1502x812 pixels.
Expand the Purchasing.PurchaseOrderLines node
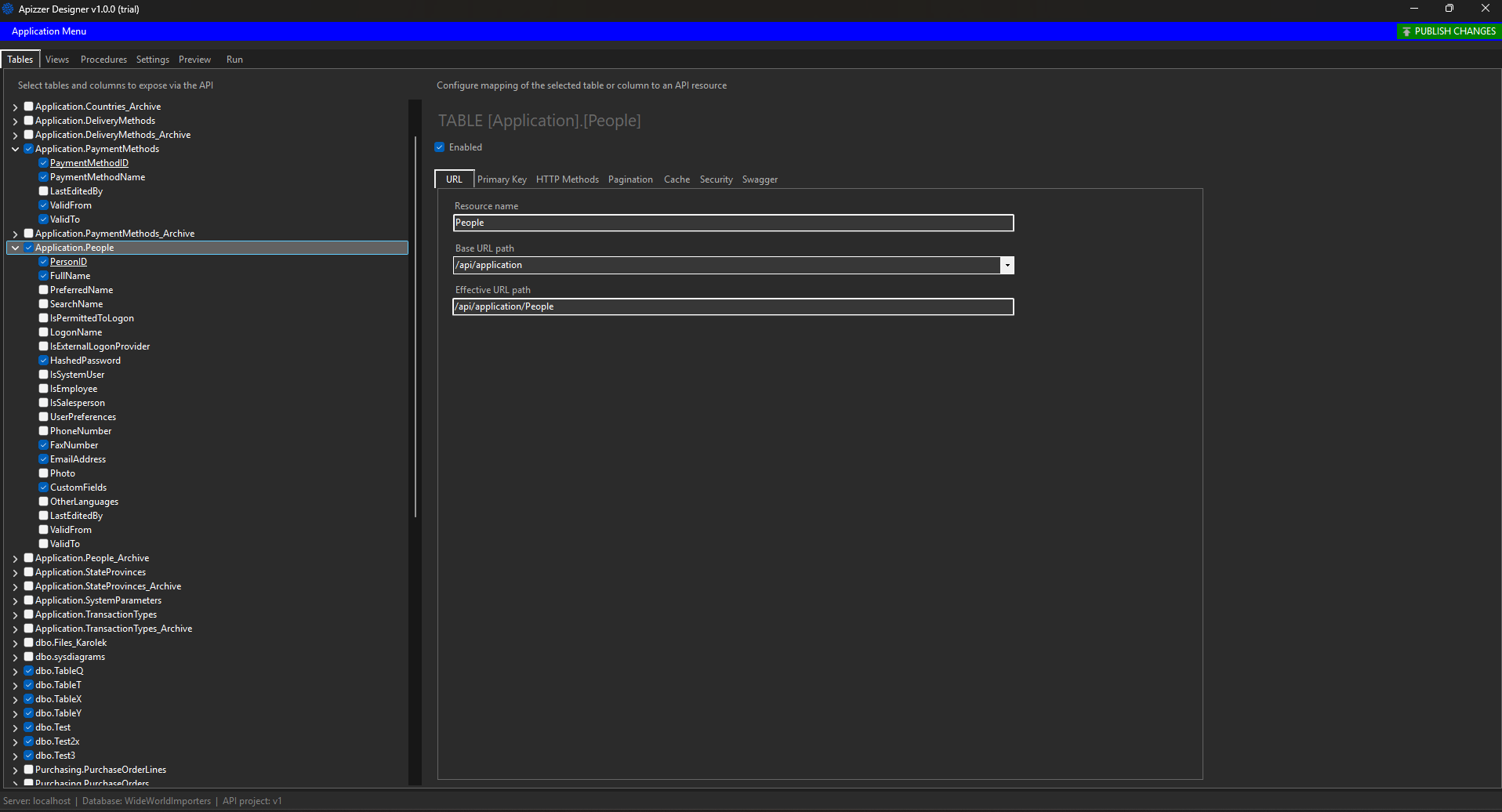pos(15,770)
